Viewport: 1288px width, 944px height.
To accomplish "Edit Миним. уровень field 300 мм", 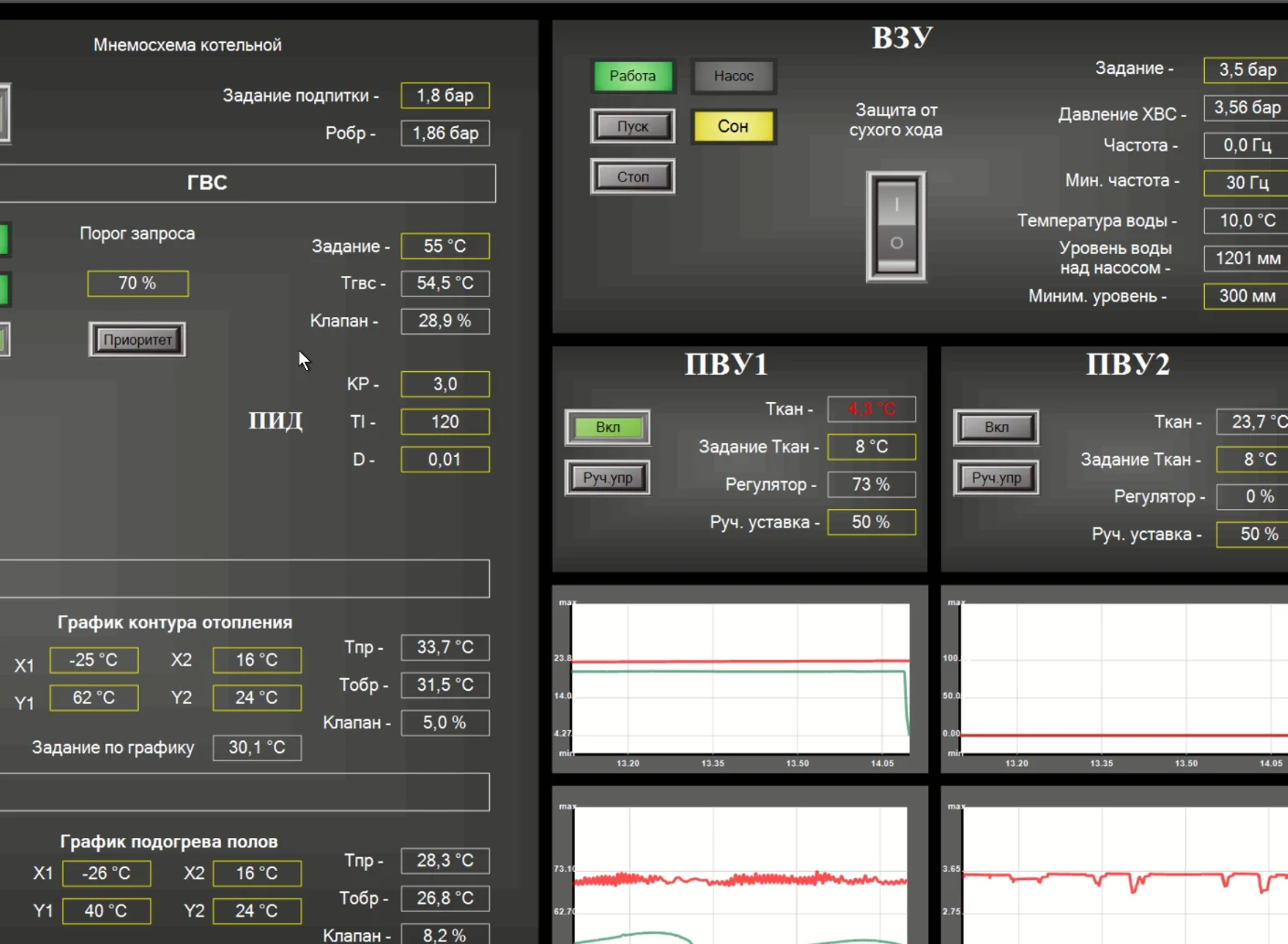I will (x=1246, y=296).
